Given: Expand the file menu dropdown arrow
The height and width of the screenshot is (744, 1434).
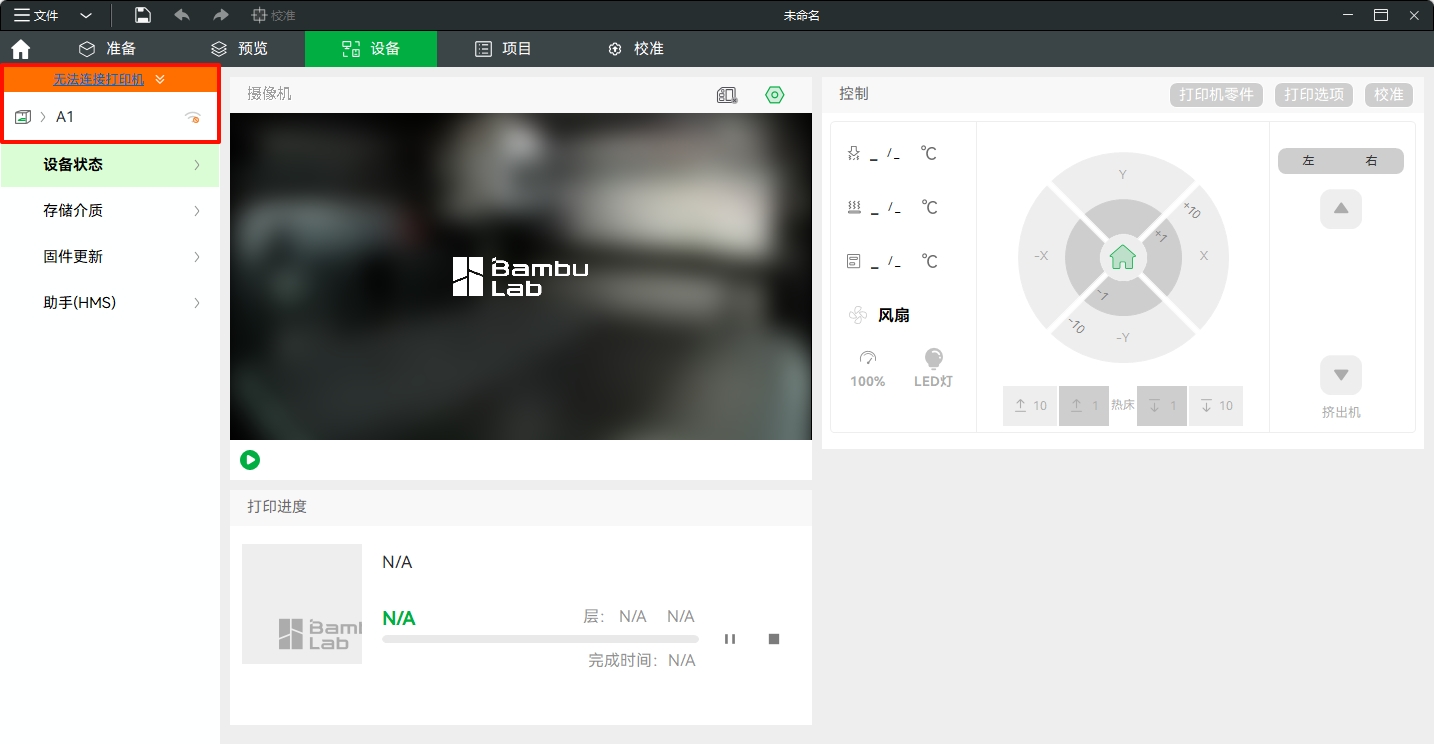Looking at the screenshot, I should point(86,16).
